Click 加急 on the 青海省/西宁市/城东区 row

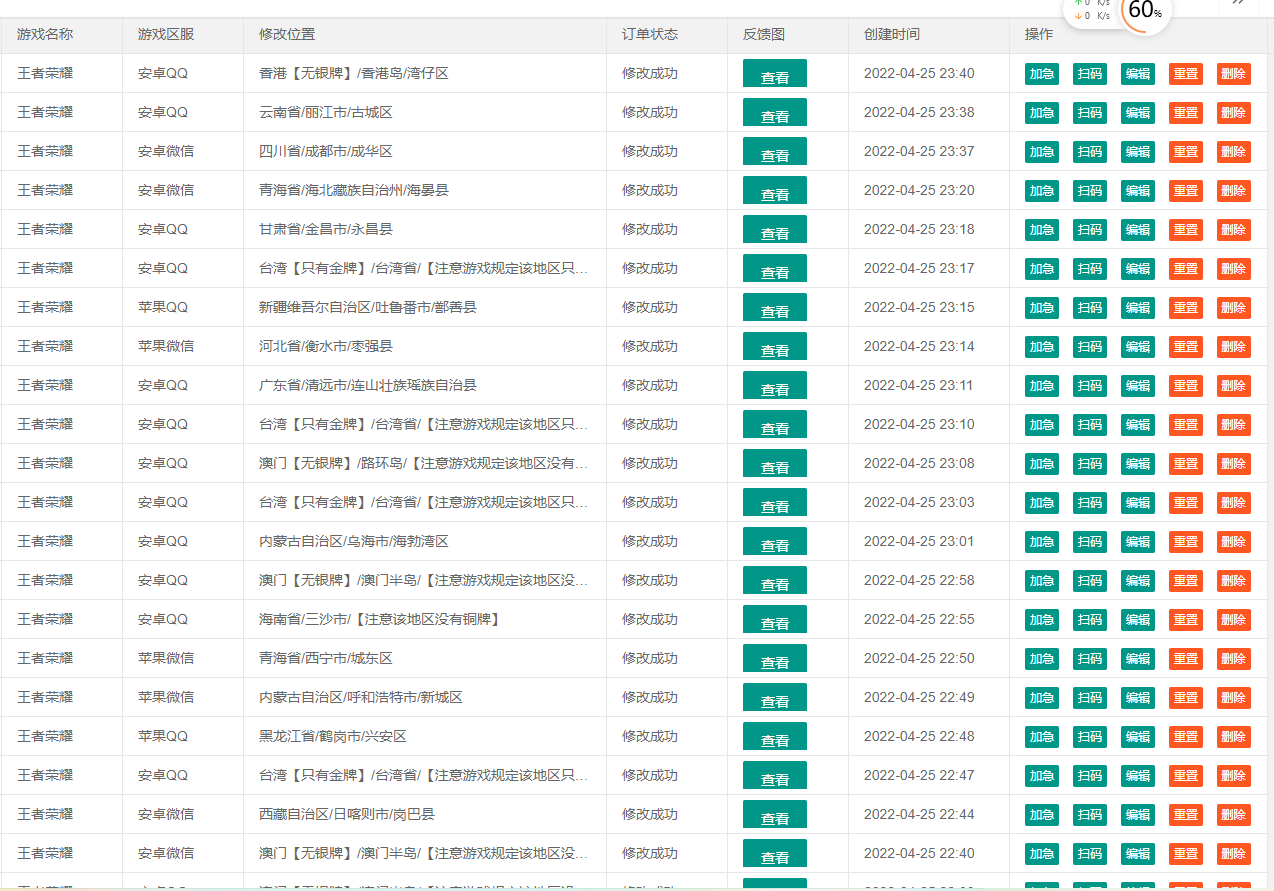1041,659
